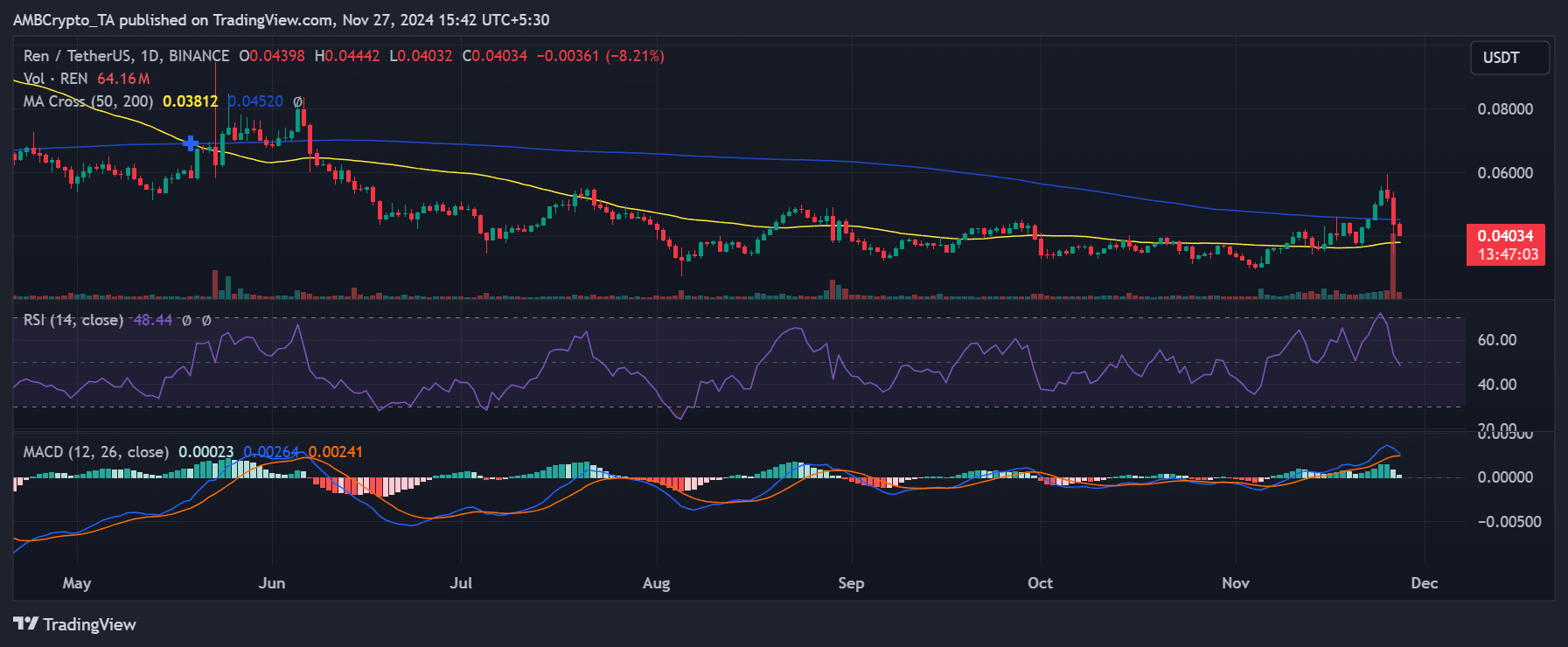Click the −0.00361 (−8.21%) change value
This screenshot has height=647, width=1568.
tap(601, 56)
